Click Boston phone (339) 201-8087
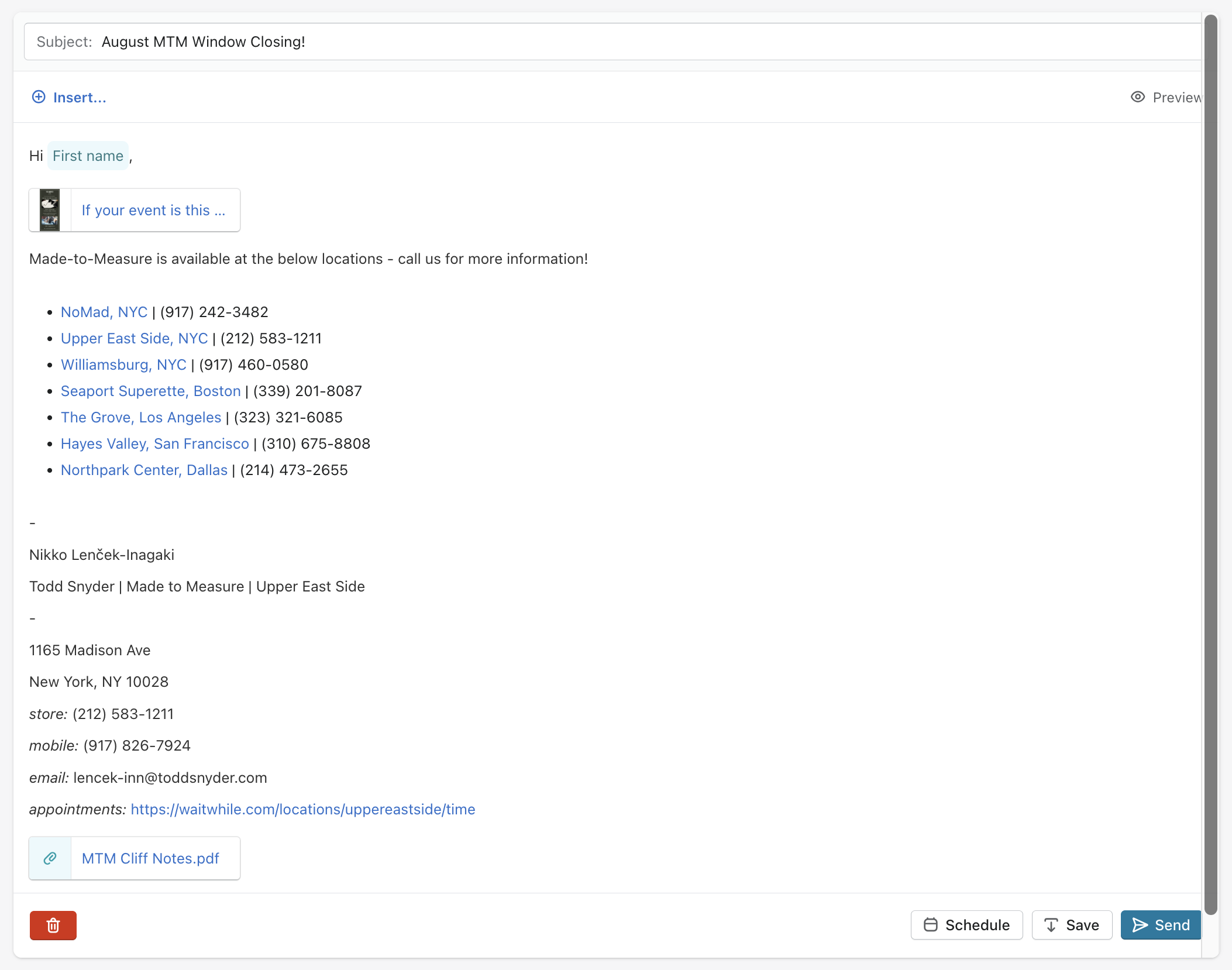The width and height of the screenshot is (1232, 970). pyautogui.click(x=308, y=391)
